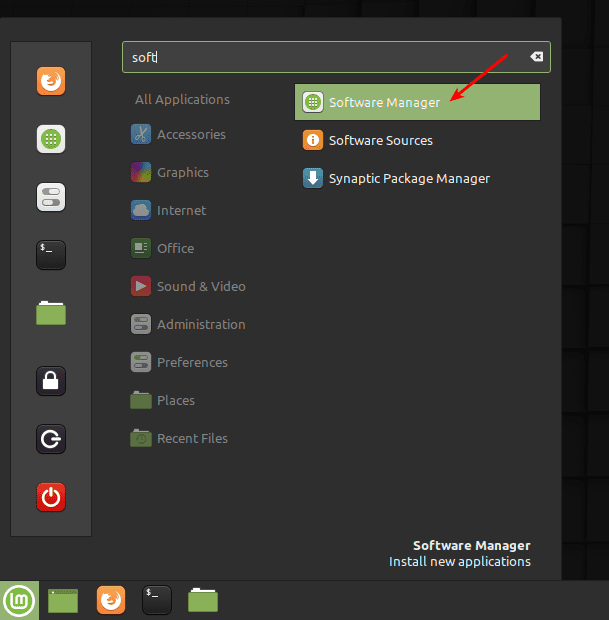
Task: Click the Accessories scissors icon
Action: pos(141,134)
